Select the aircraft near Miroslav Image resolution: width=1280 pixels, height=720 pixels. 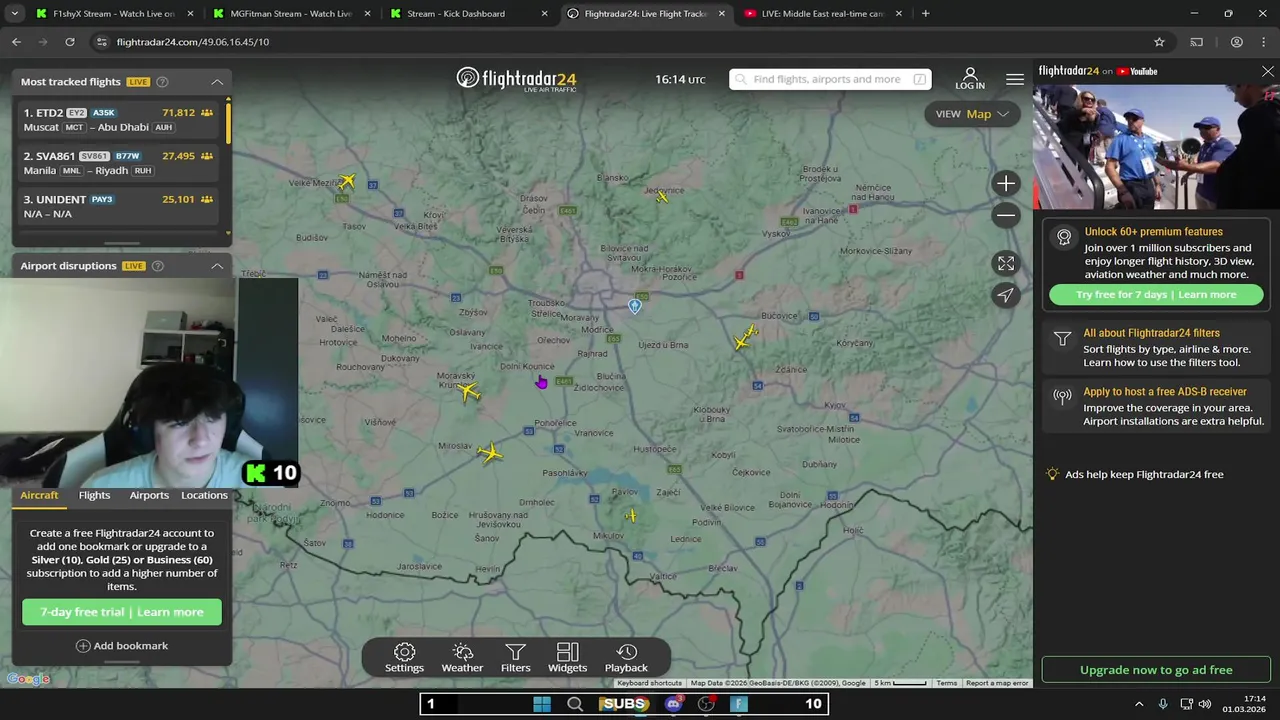(489, 454)
